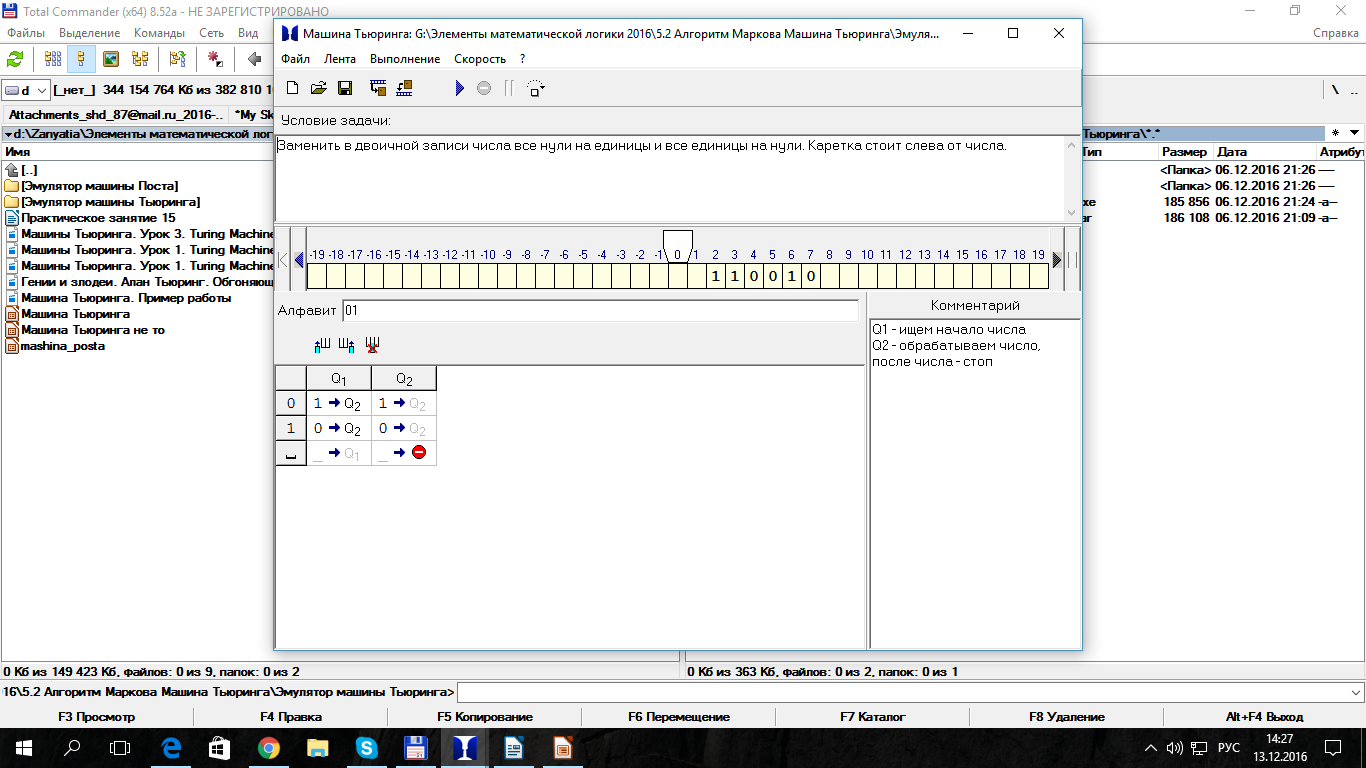Open Chrome from the taskbar
This screenshot has width=1366, height=768.
point(268,747)
